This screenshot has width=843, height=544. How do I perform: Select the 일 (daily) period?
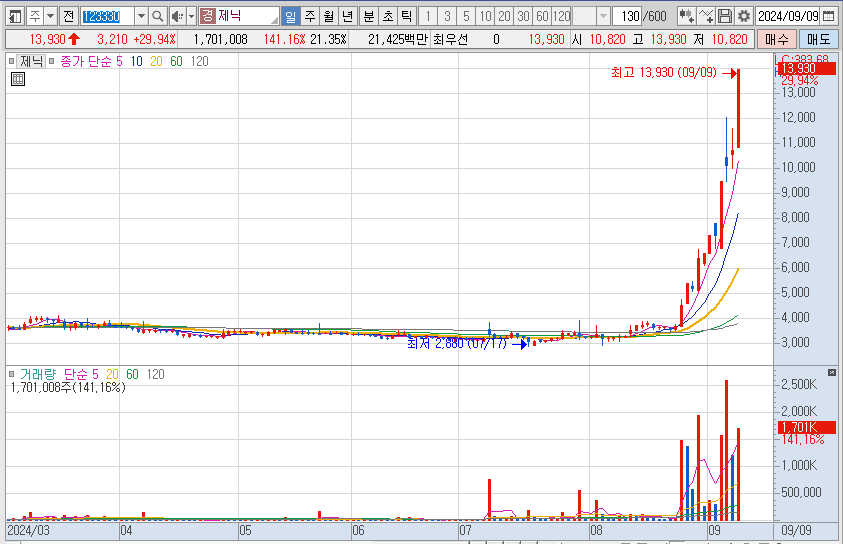click(290, 16)
